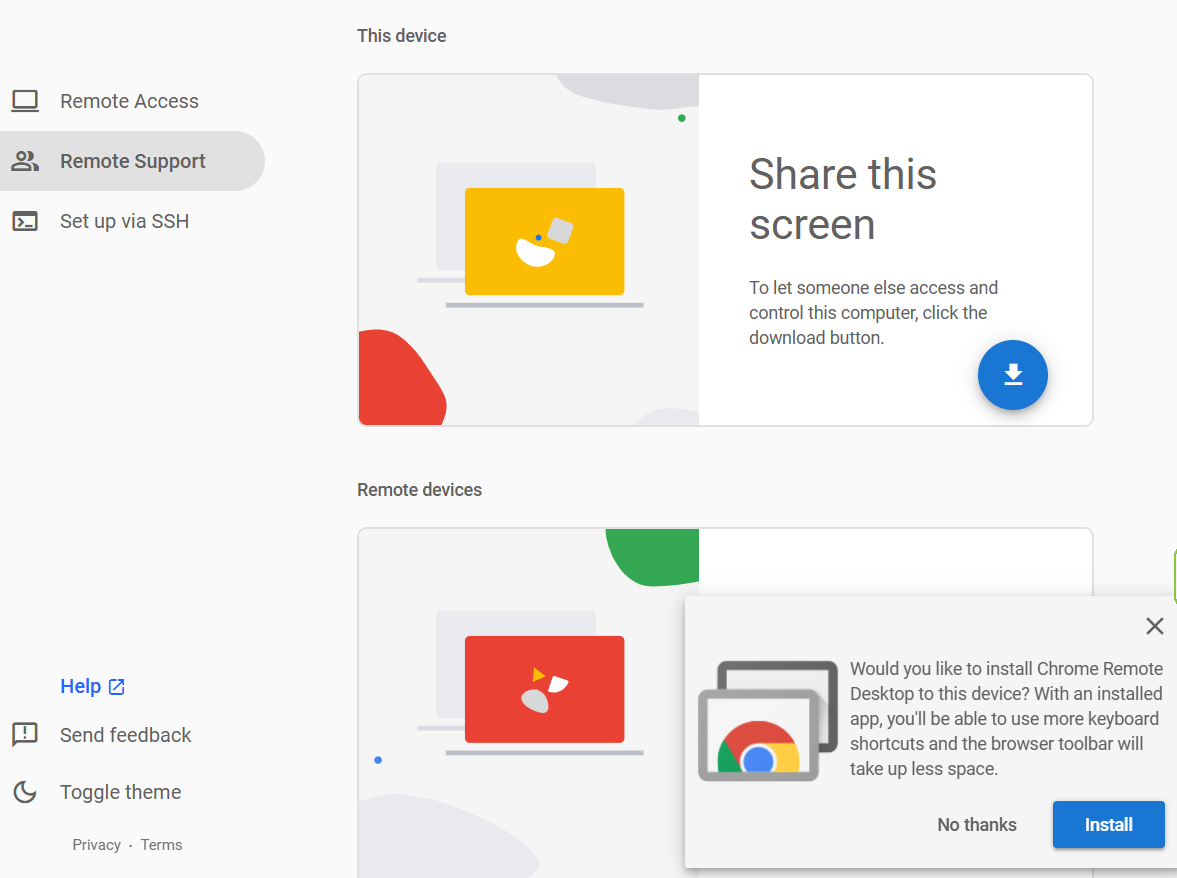The image size is (1177, 878).
Task: Click the moon icon for theme toggle
Action: [x=25, y=792]
